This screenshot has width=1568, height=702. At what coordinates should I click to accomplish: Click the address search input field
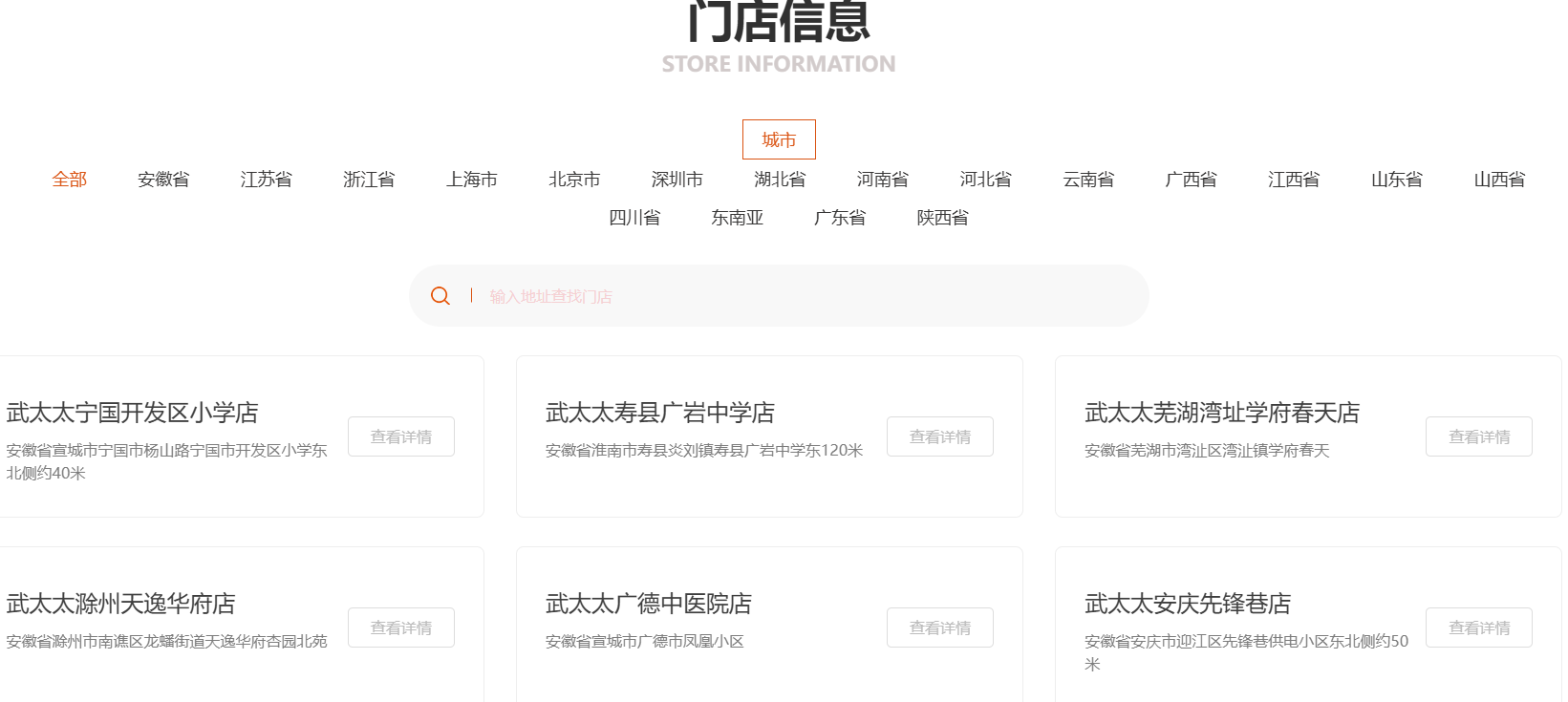(x=803, y=296)
